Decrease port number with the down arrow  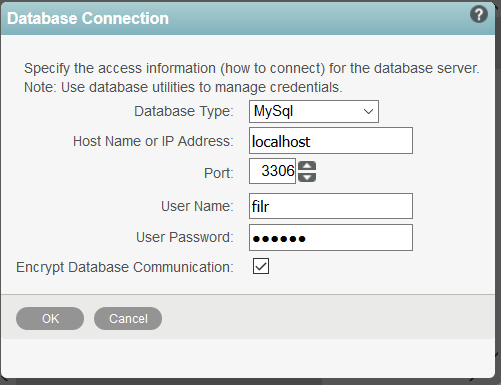point(307,177)
